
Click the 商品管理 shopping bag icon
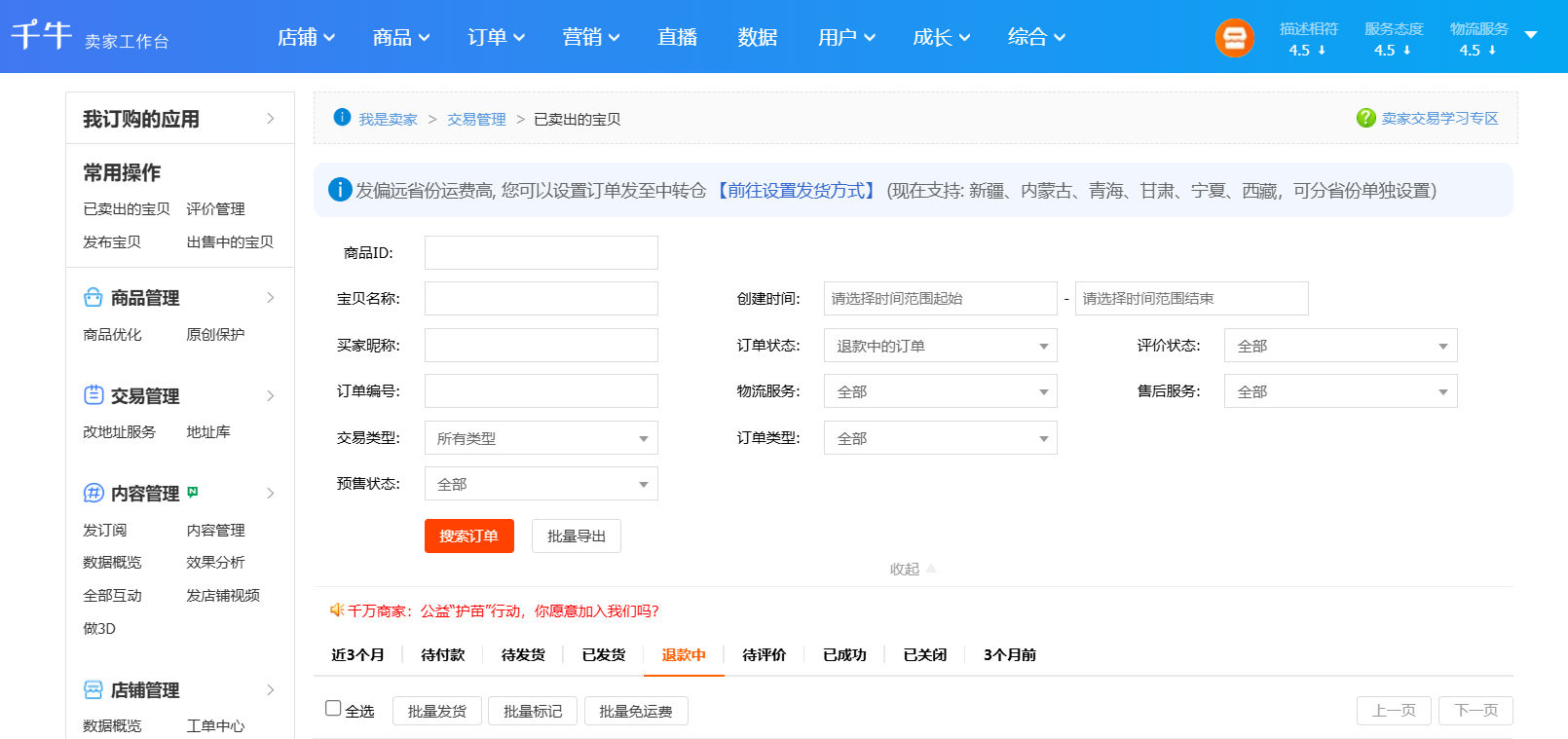tap(93, 297)
